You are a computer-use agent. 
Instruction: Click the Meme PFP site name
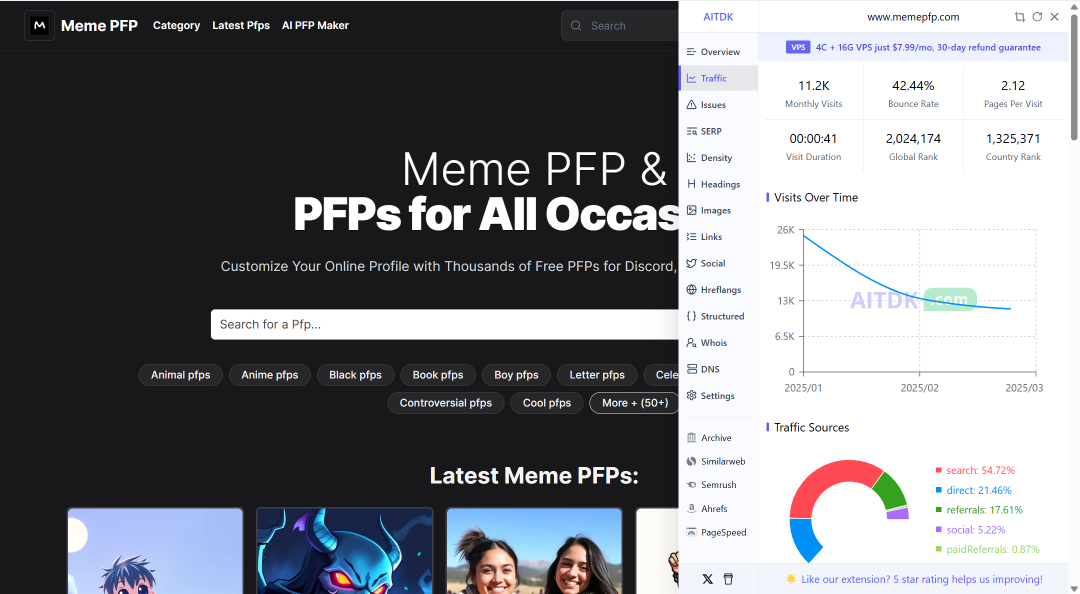[x=99, y=25]
